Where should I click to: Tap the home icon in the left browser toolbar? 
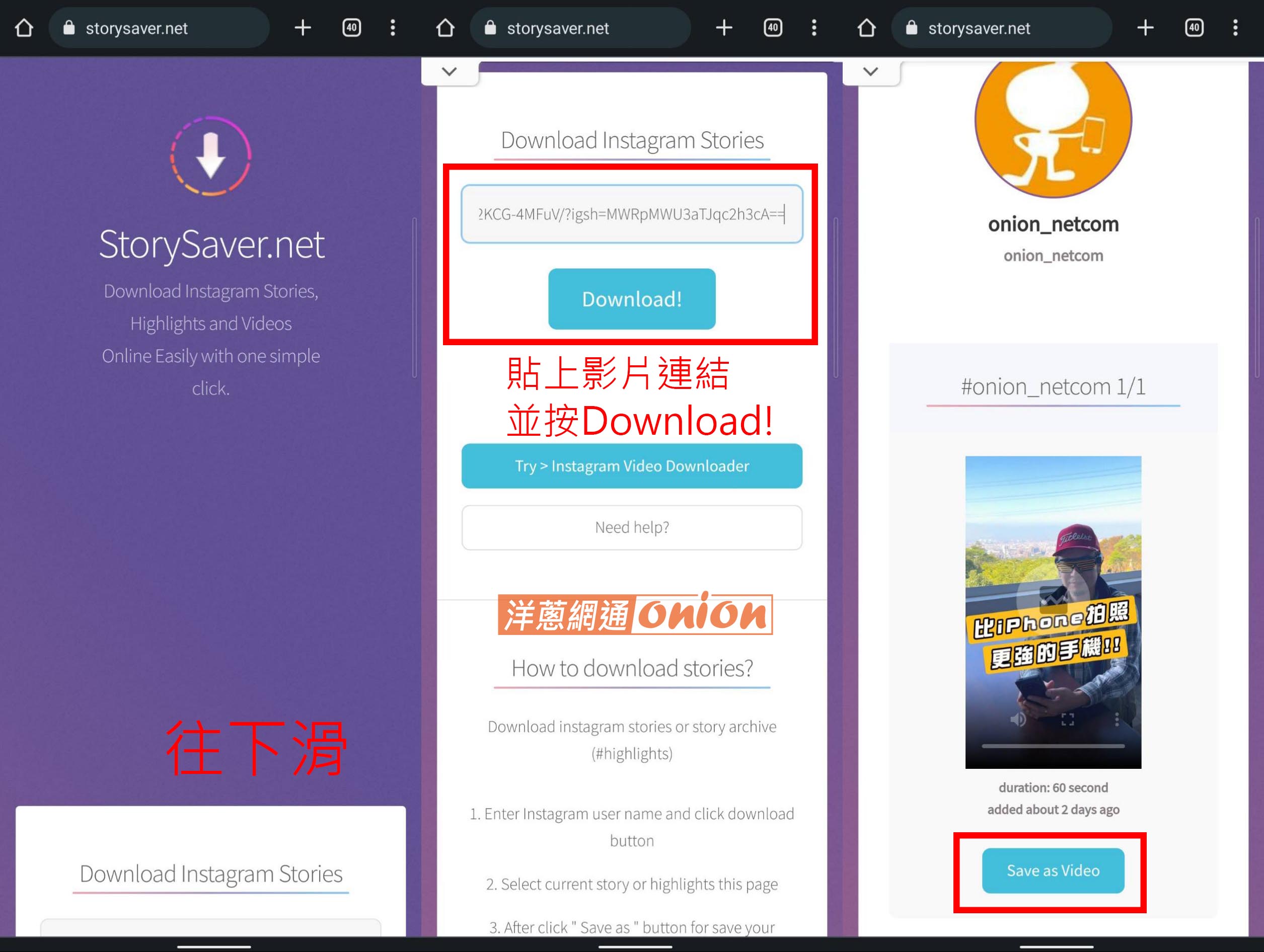click(24, 27)
